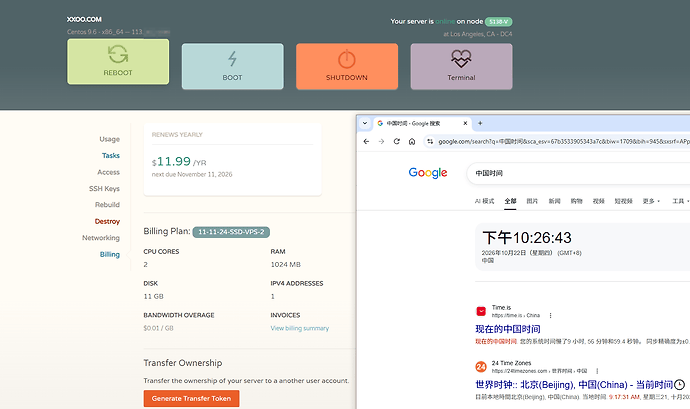Open the Networking sidebar section
690x409 pixels.
point(101,238)
